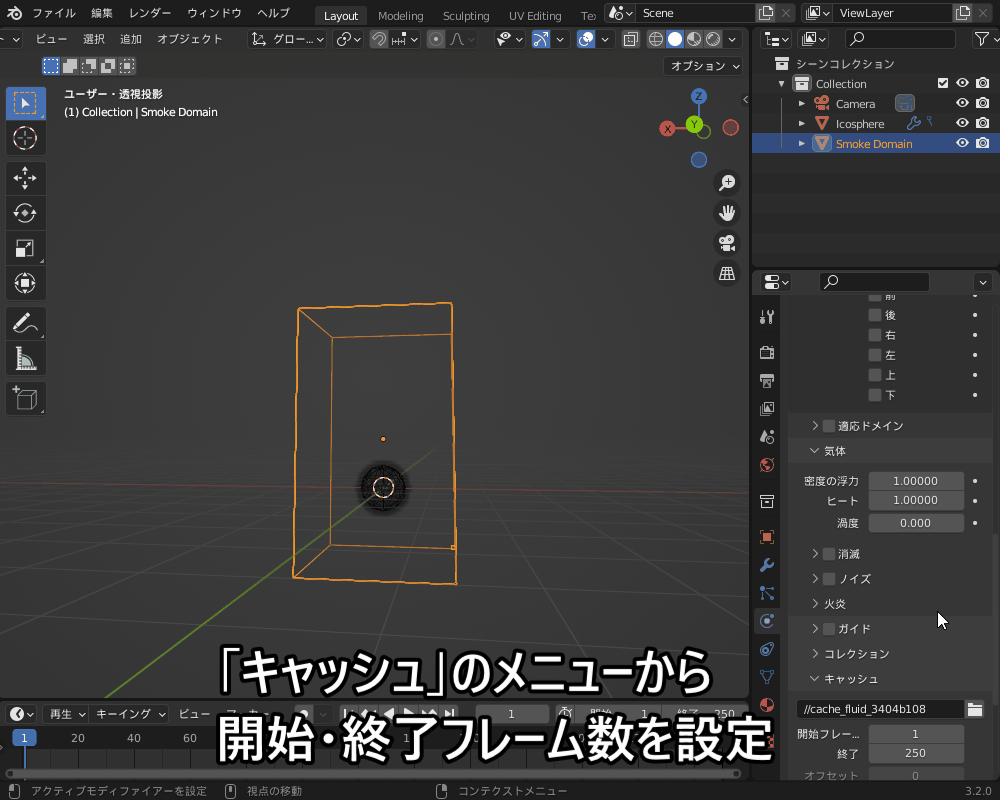Screen dimensions: 1000x800
Task: Open the Physics properties tab
Action: pyautogui.click(x=766, y=621)
